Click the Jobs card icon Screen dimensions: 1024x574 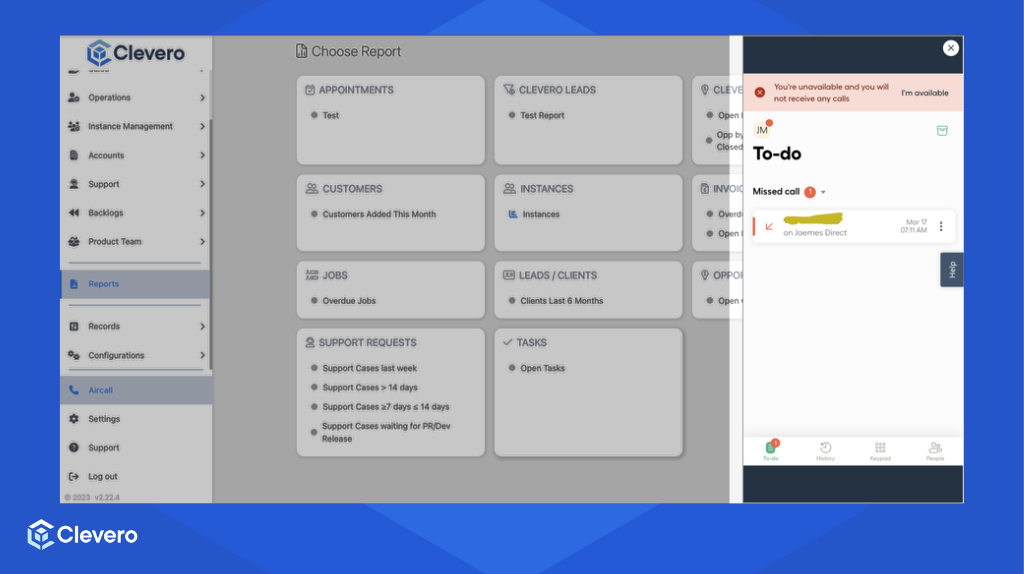pyautogui.click(x=312, y=275)
